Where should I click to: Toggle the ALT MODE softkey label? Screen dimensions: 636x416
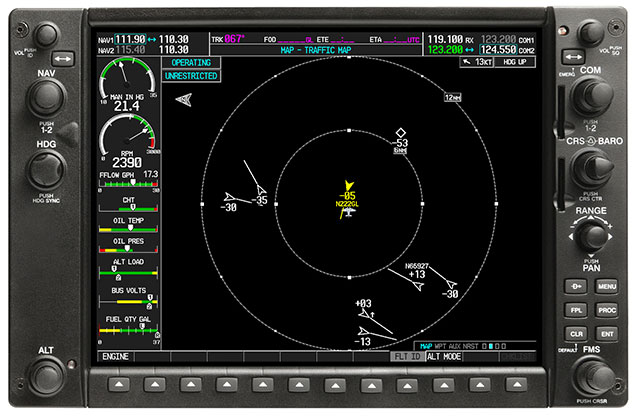(x=444, y=356)
